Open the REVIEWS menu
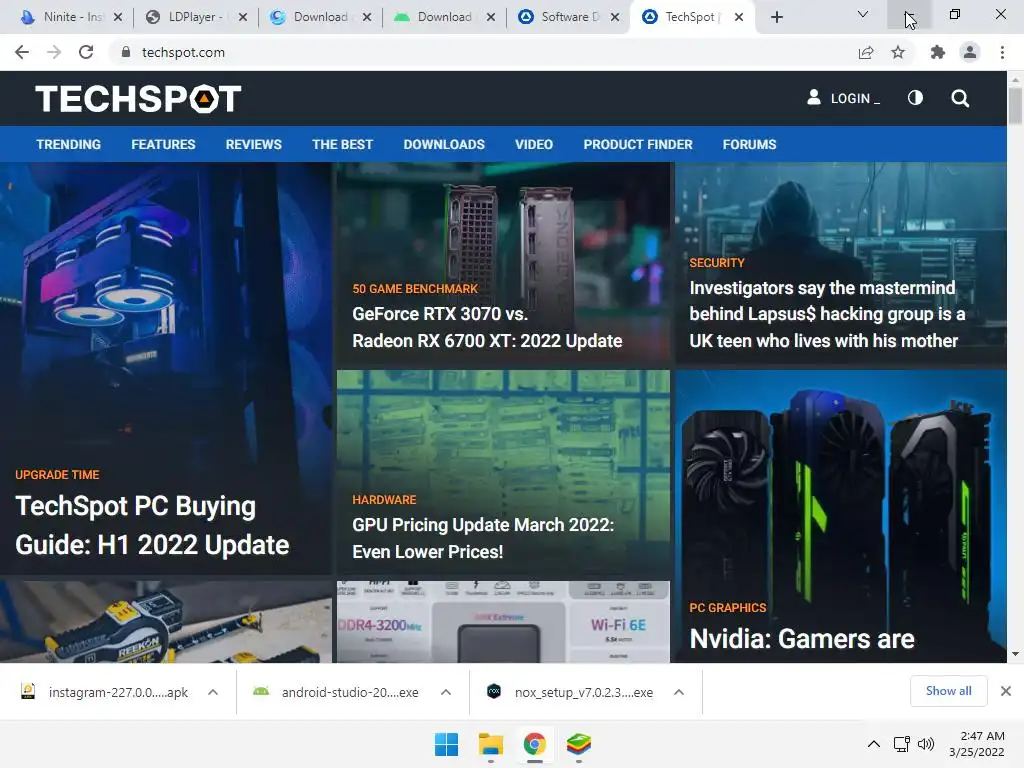The width and height of the screenshot is (1024, 768). click(253, 144)
